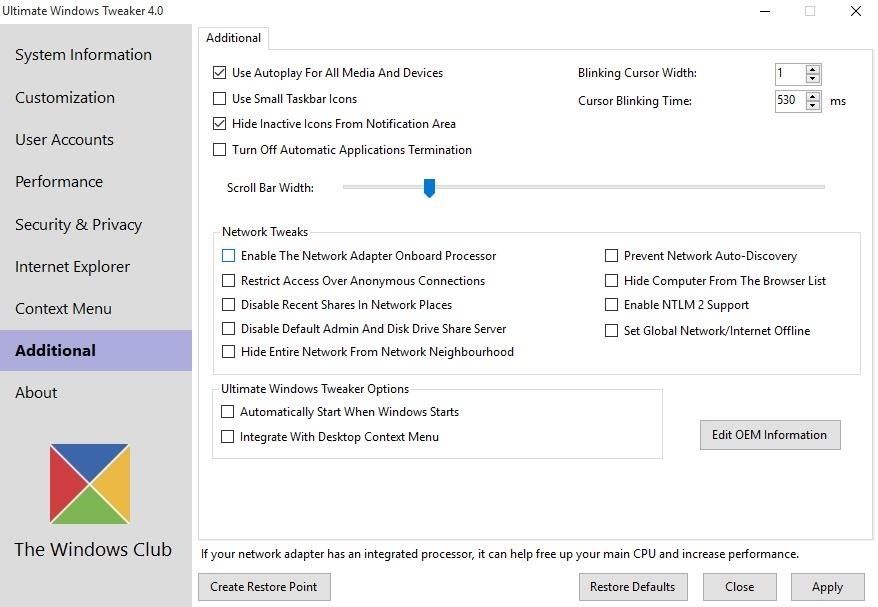Check Set Global Network/Internet Offline
Image resolution: width=878 pixels, height=607 pixels.
pos(611,331)
